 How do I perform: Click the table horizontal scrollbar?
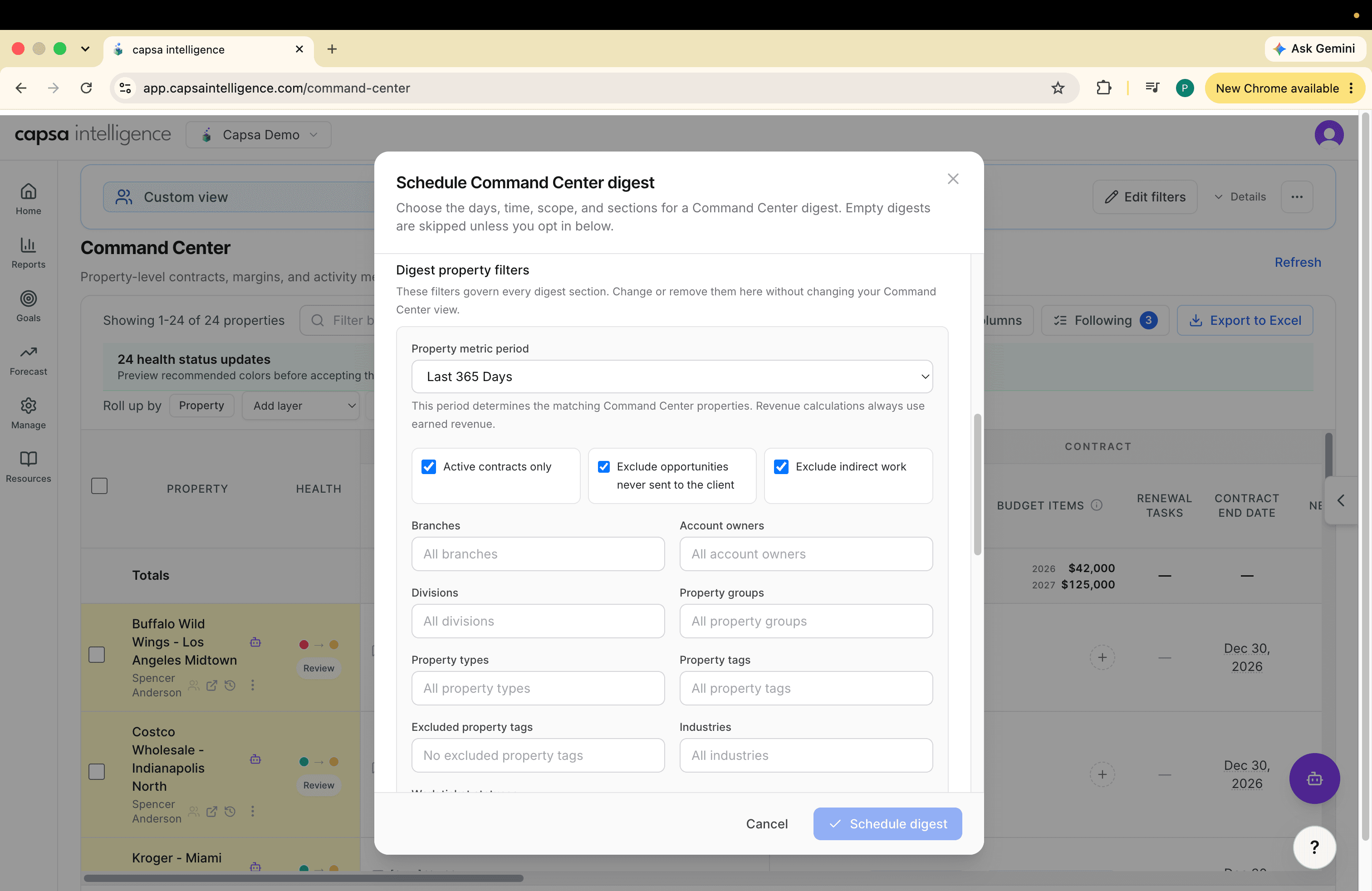tap(304, 878)
